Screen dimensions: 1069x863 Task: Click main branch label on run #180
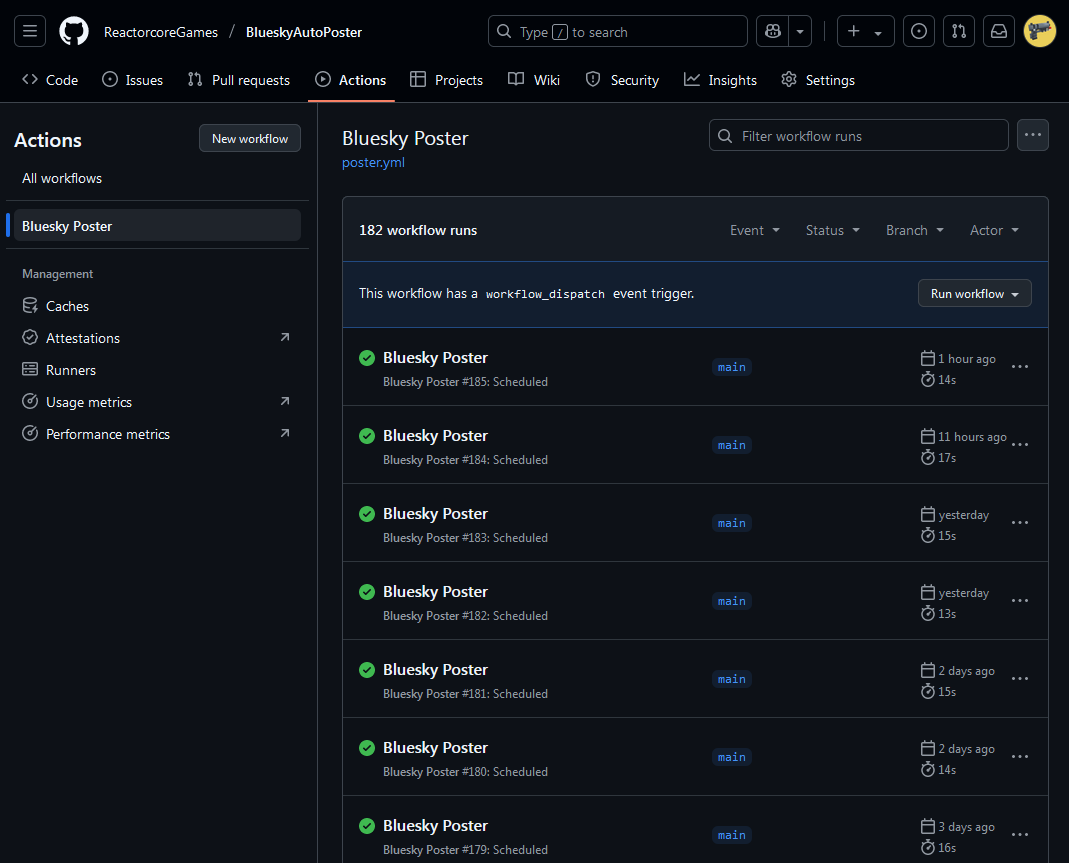[732, 757]
